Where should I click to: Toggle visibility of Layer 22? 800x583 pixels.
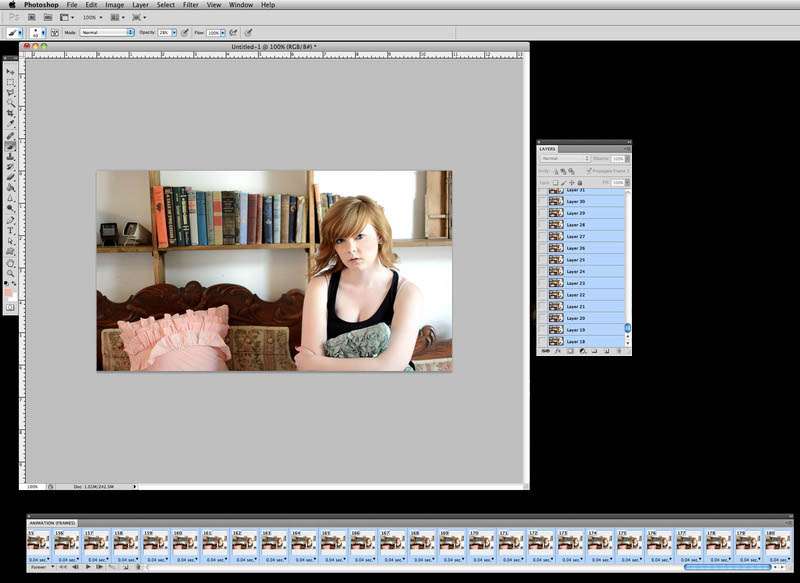(542, 295)
